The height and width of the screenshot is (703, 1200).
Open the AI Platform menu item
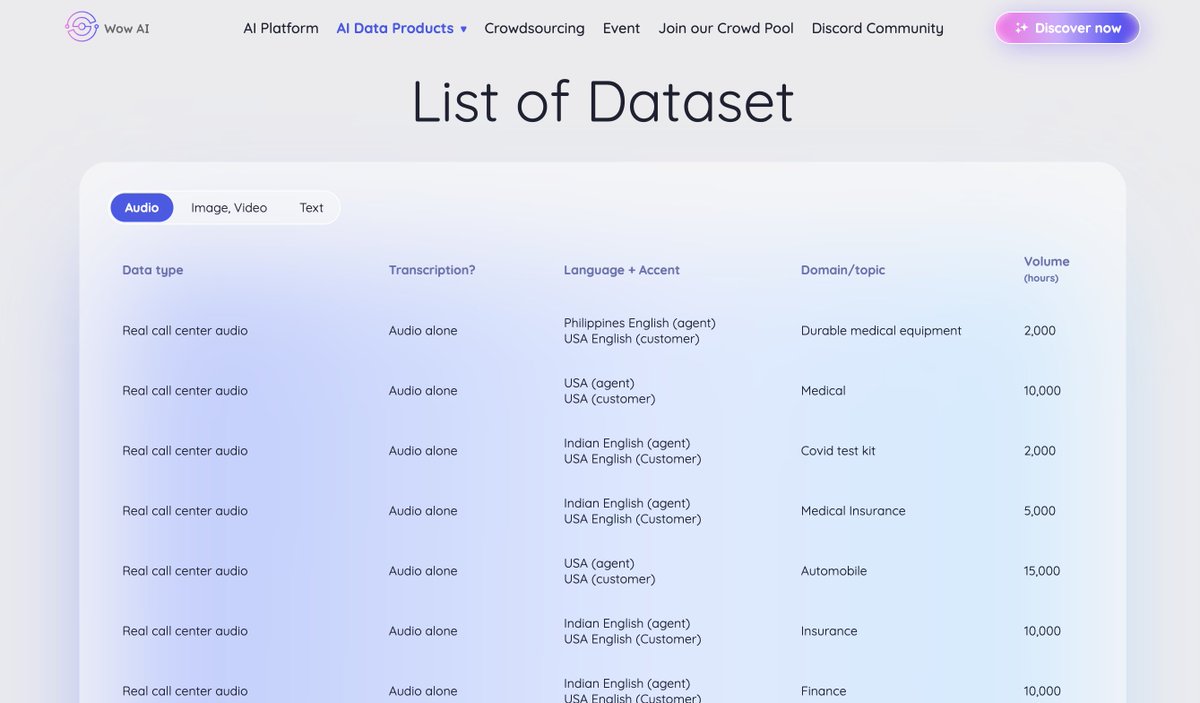click(x=281, y=28)
